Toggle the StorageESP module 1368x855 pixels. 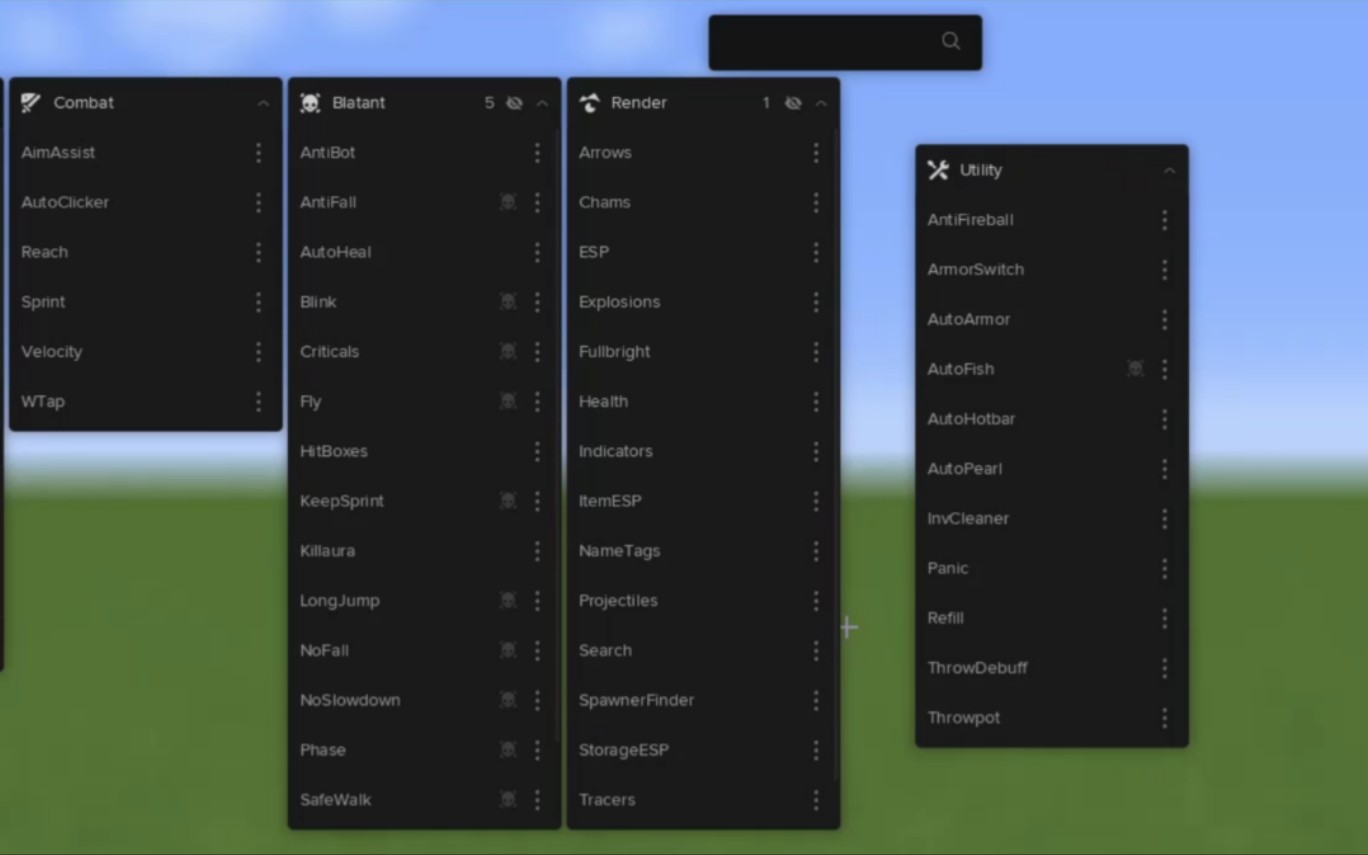701,749
